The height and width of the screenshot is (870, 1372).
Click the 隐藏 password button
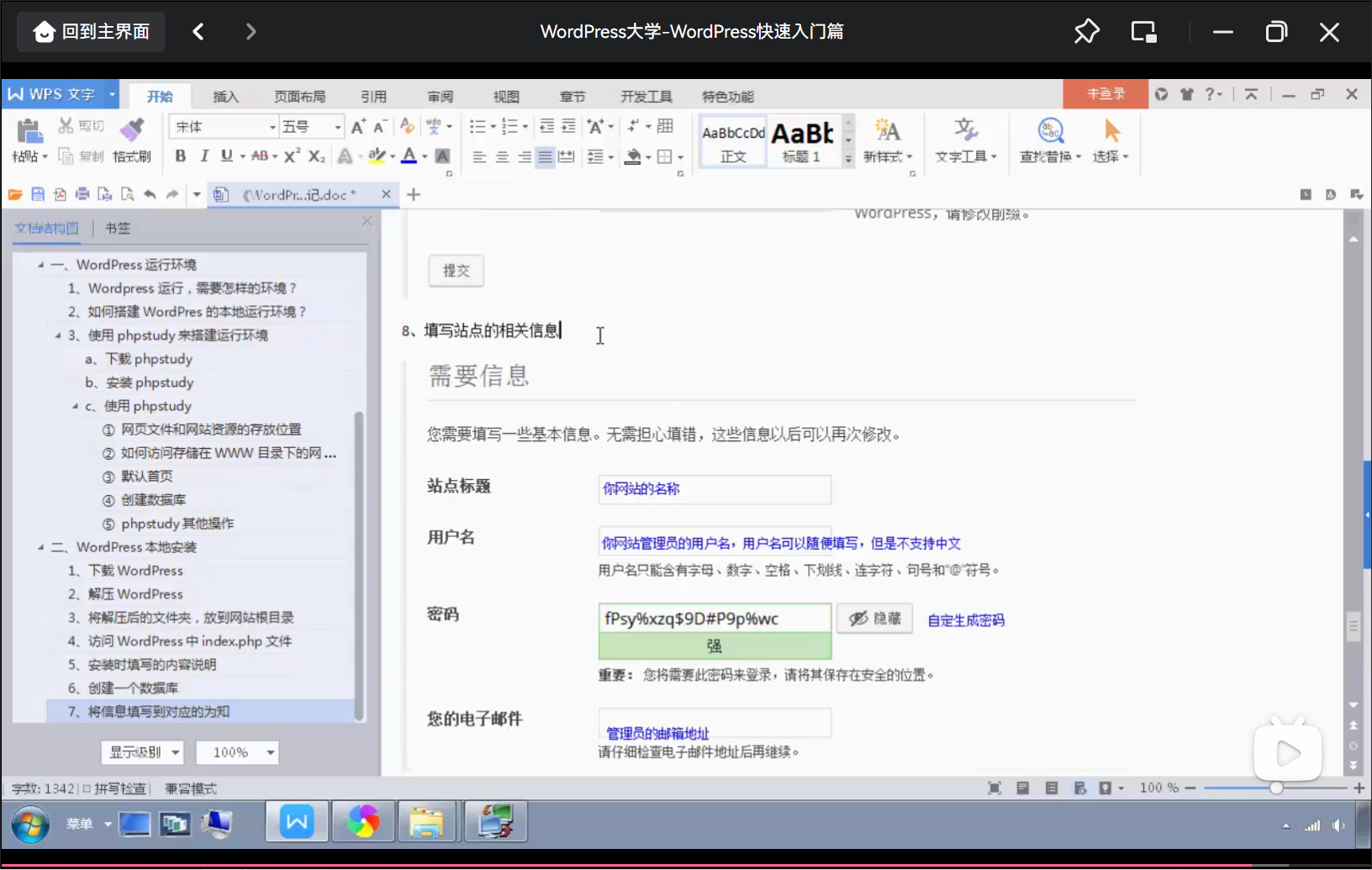click(x=874, y=619)
